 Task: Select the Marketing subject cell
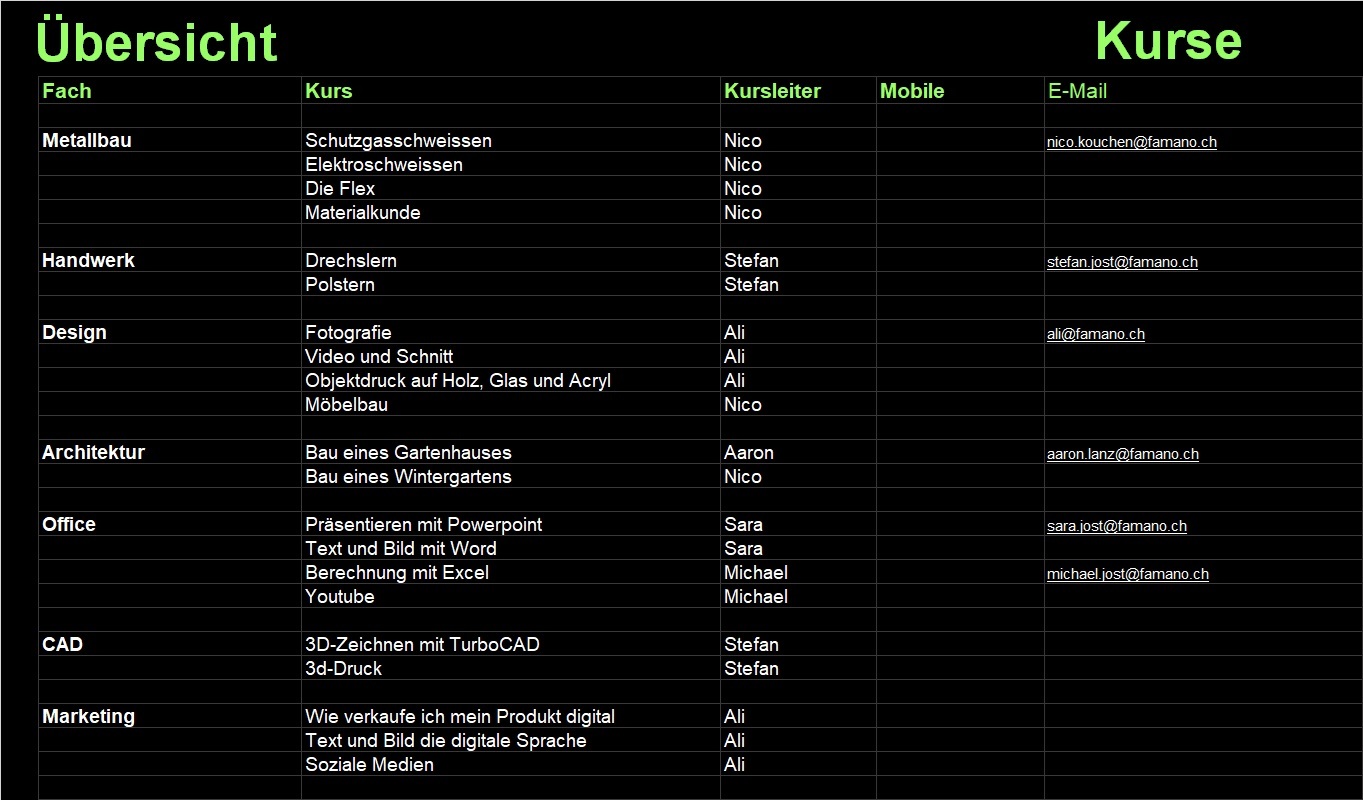[88, 717]
